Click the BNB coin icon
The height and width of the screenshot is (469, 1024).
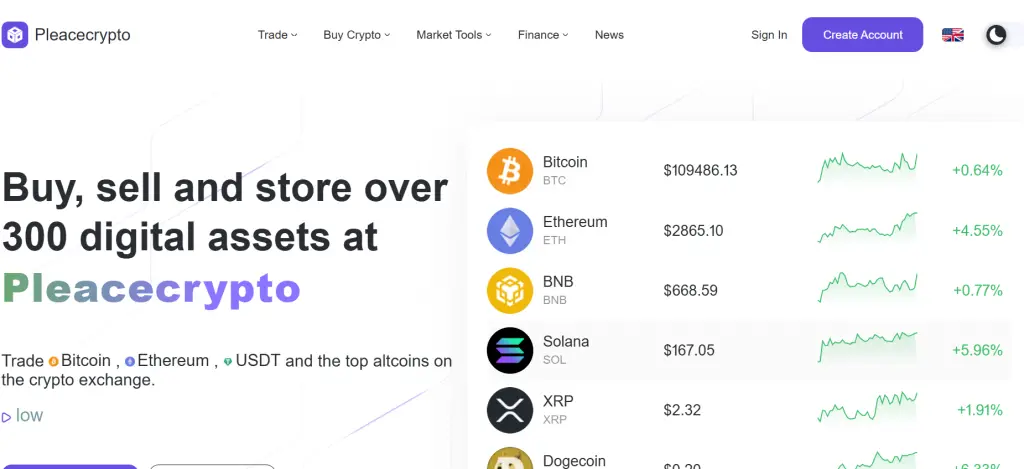click(510, 291)
